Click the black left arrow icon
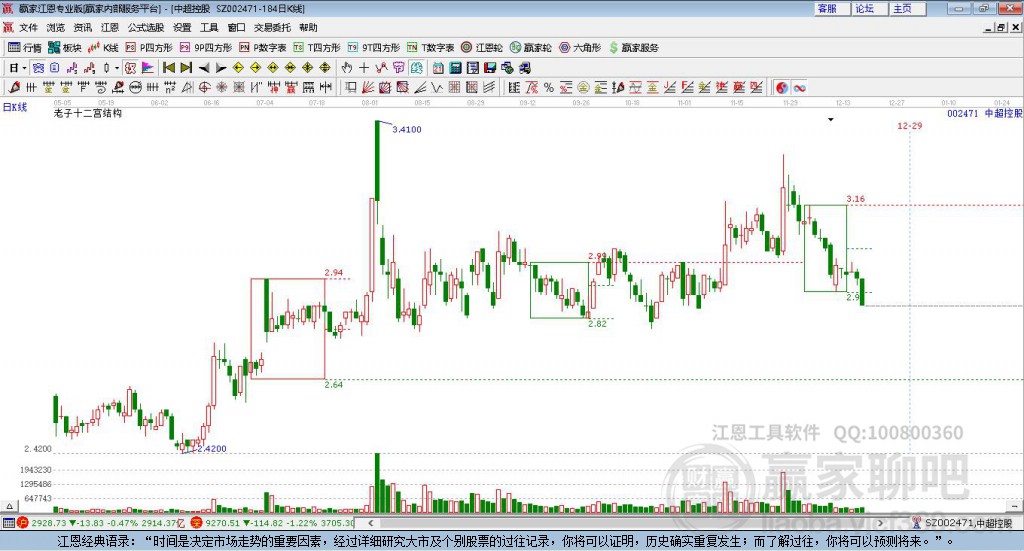 pos(204,68)
